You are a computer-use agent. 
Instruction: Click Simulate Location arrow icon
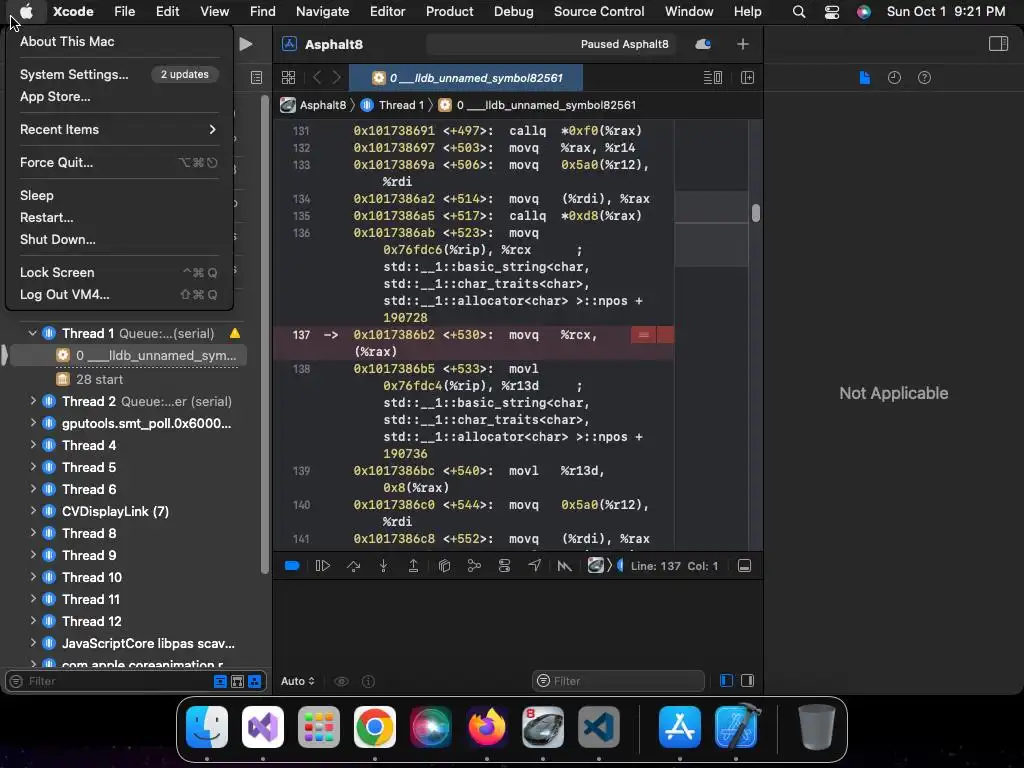pyautogui.click(x=534, y=566)
